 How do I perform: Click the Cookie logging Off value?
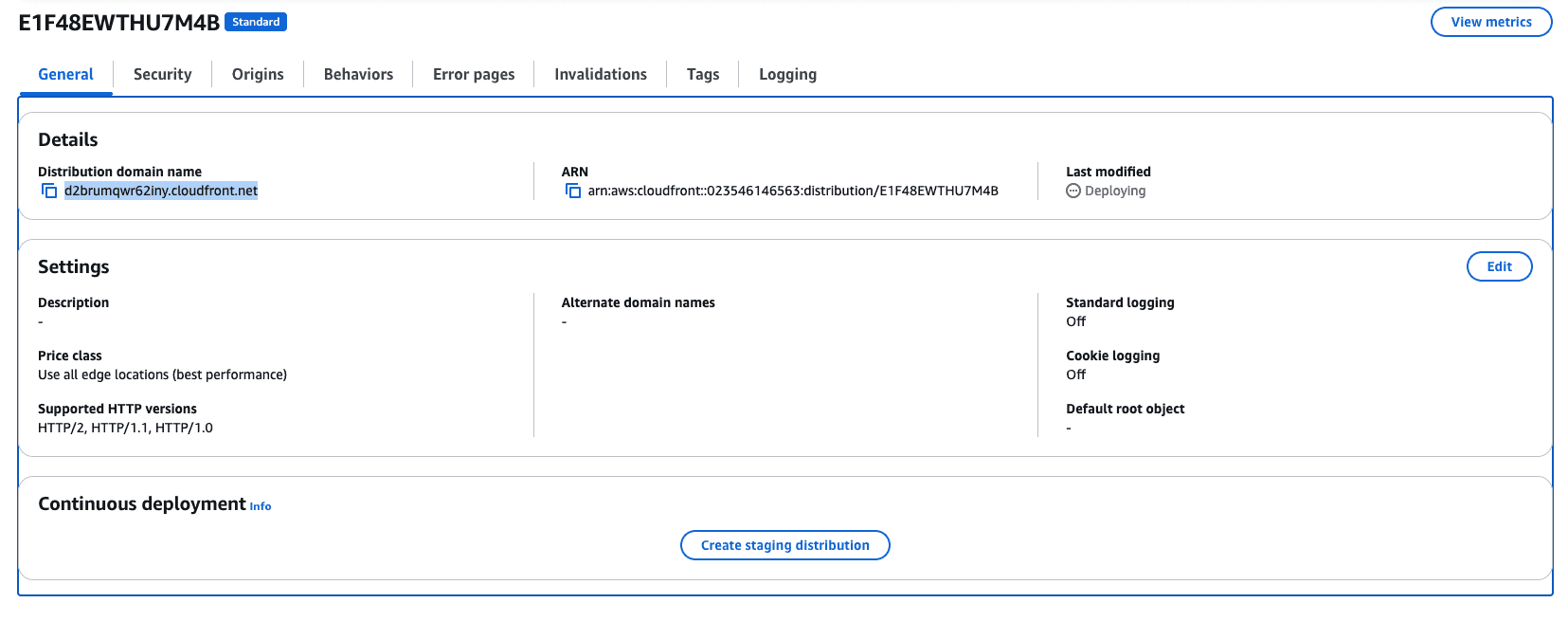click(1075, 374)
